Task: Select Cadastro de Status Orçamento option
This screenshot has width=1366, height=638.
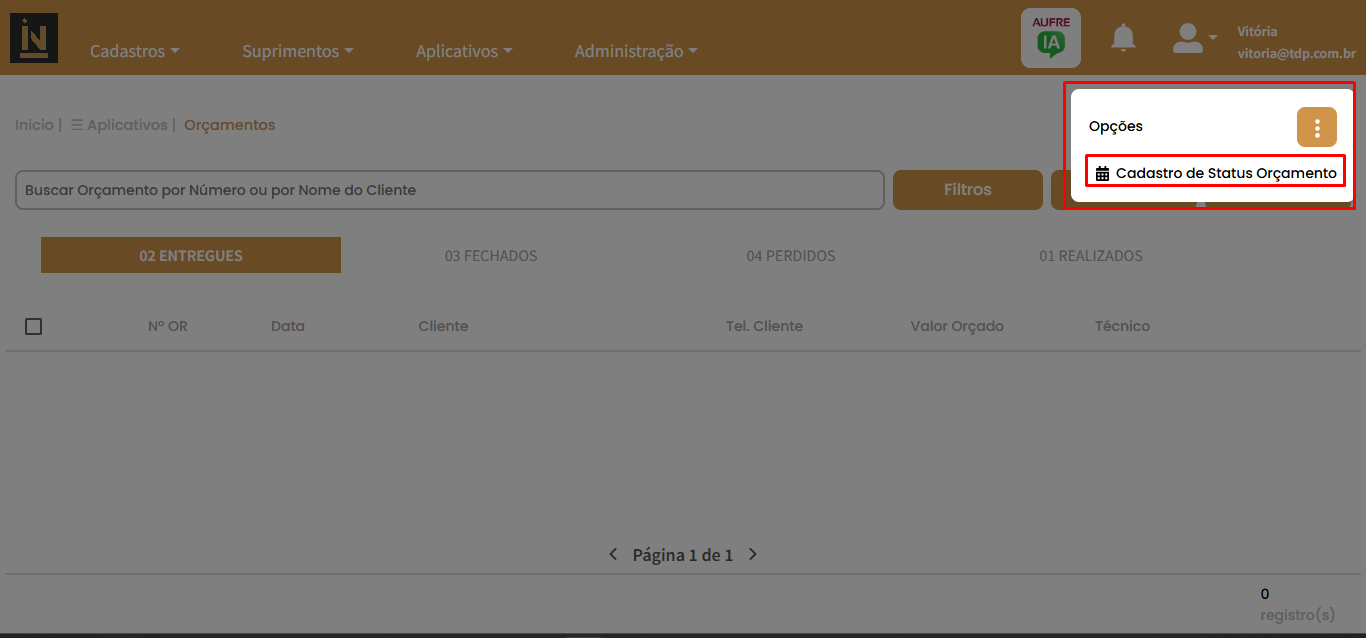Action: coord(1215,173)
